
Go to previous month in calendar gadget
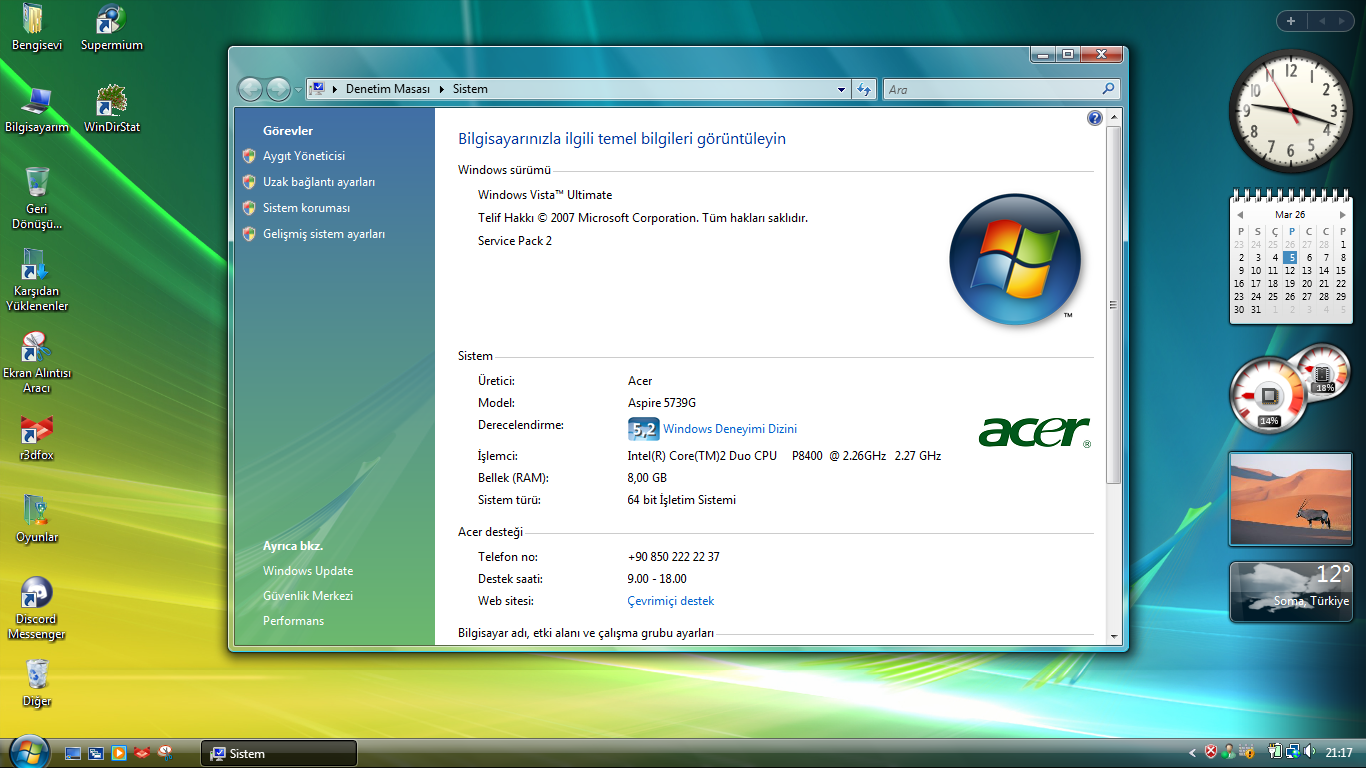[x=1240, y=215]
